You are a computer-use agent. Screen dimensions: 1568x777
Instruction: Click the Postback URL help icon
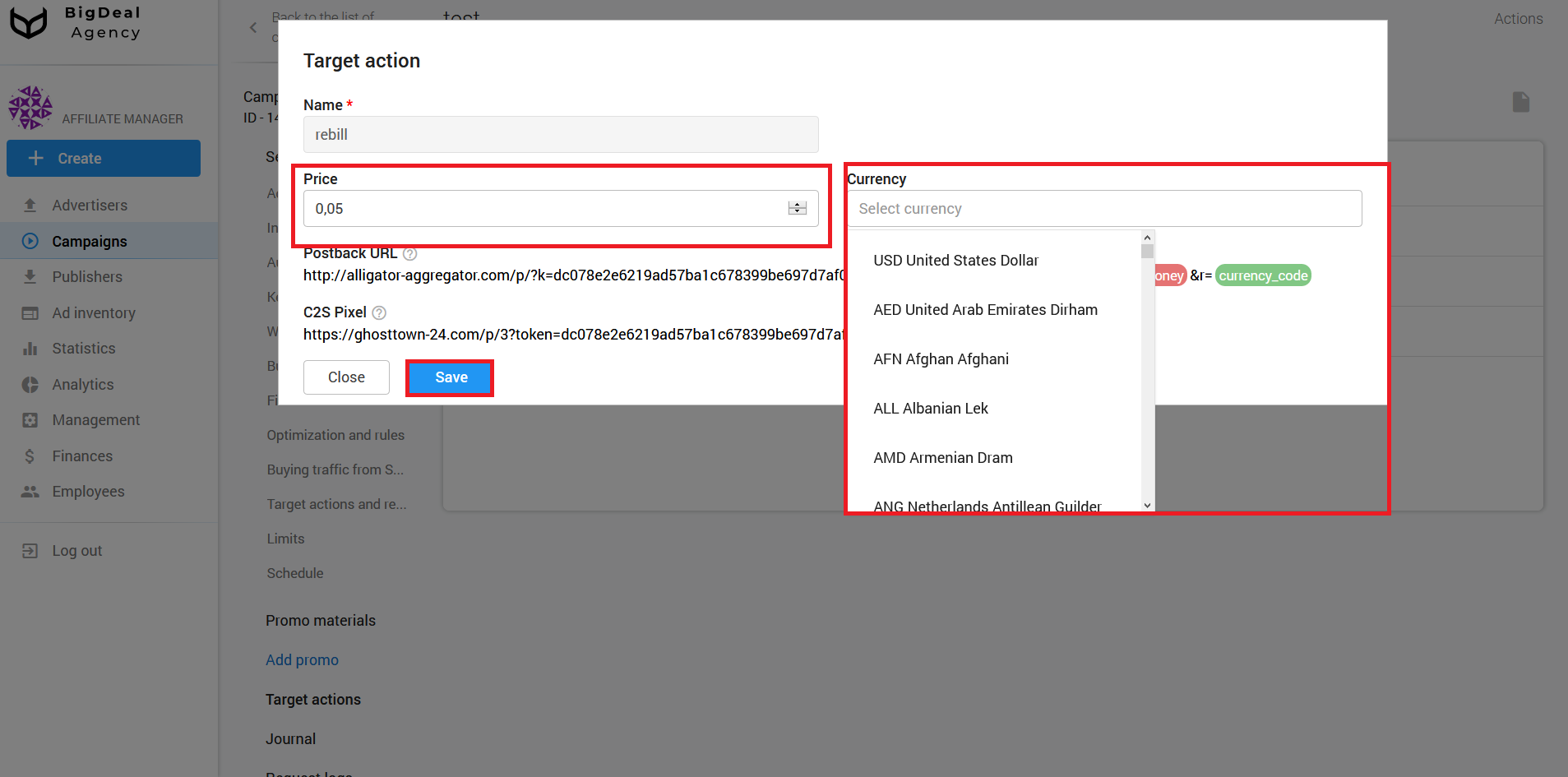pyautogui.click(x=410, y=253)
